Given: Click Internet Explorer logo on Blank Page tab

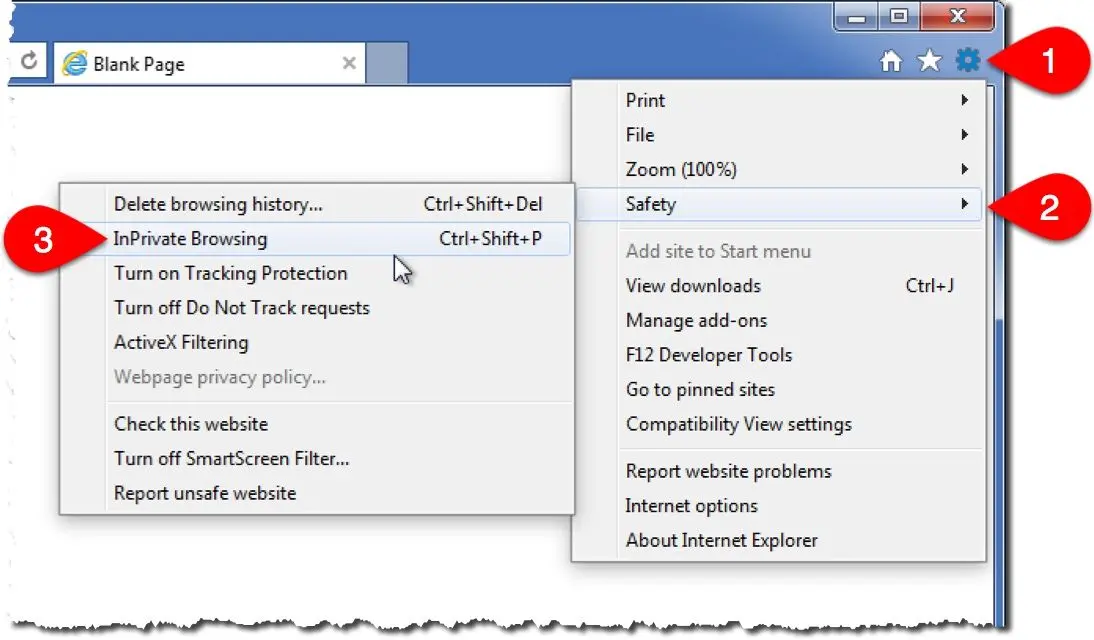Looking at the screenshot, I should 75,64.
